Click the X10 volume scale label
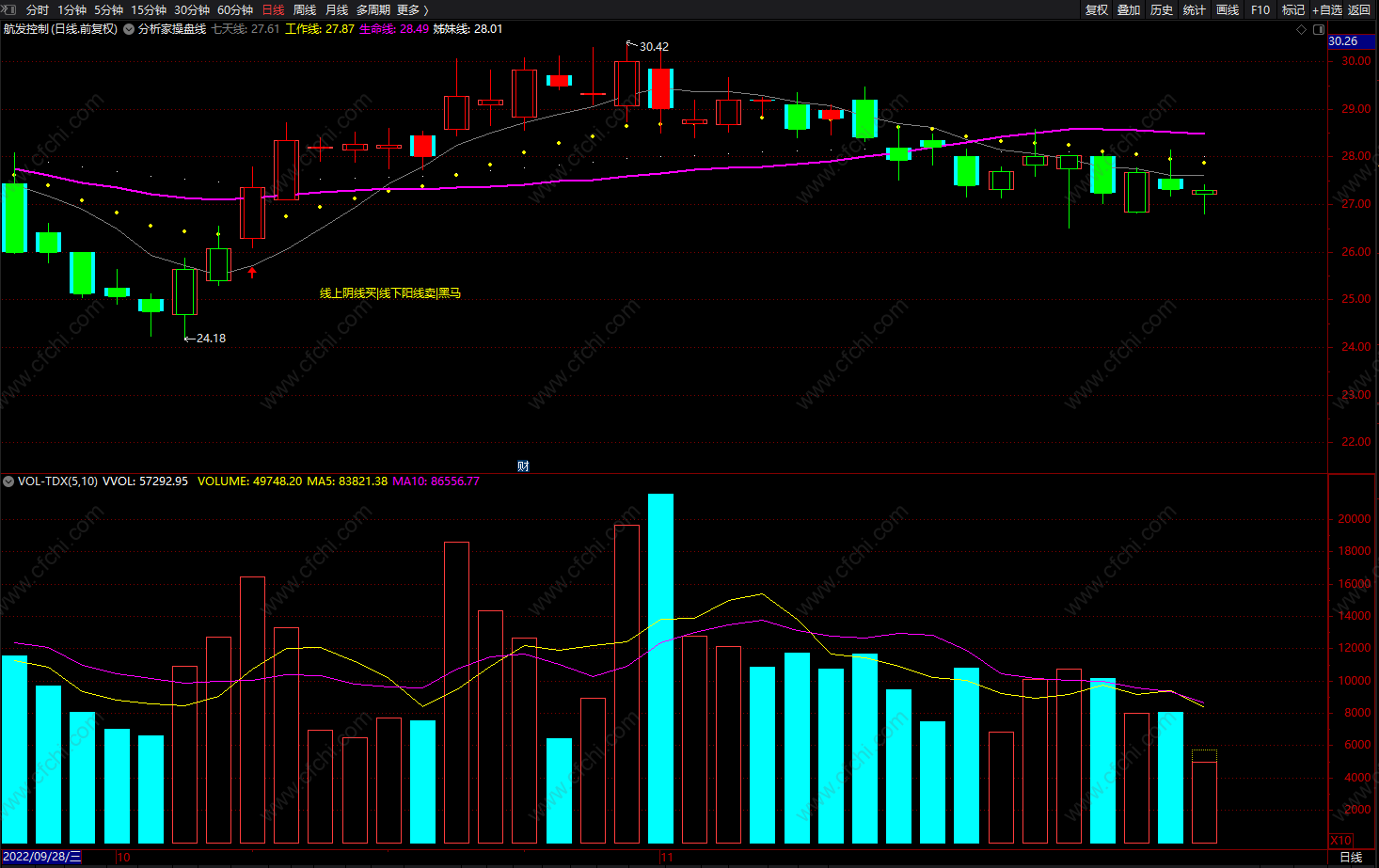This screenshot has height=868, width=1379. (1340, 840)
